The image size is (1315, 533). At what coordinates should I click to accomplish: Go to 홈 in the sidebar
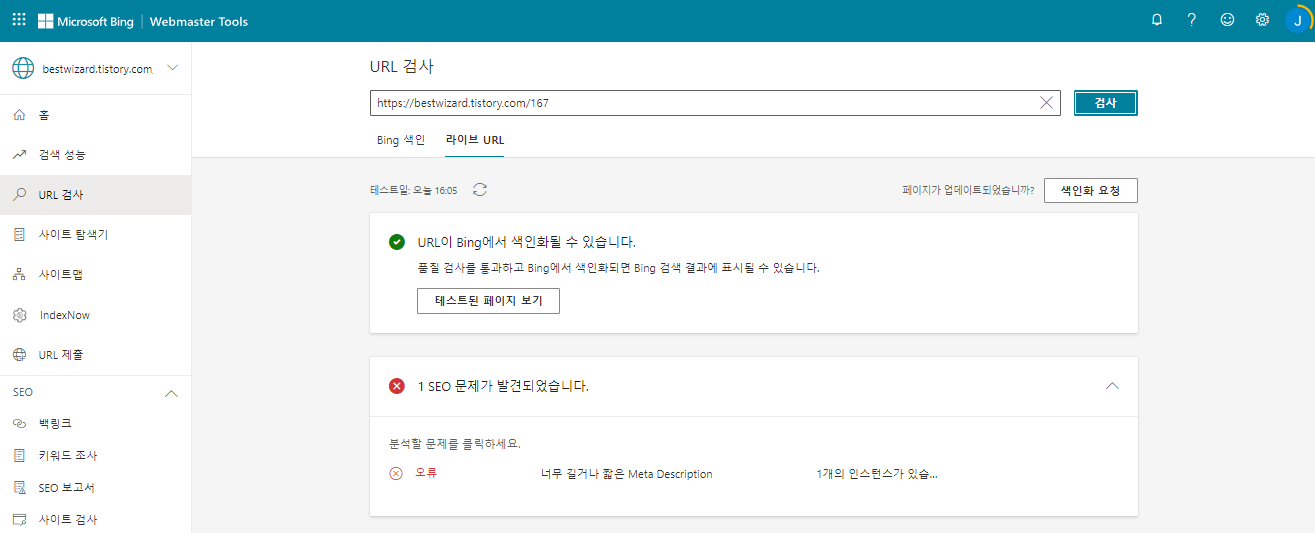[x=95, y=115]
